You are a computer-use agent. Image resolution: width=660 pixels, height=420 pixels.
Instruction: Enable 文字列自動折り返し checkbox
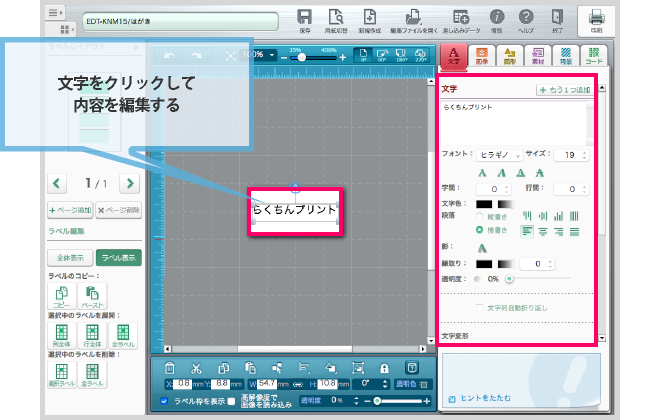click(480, 307)
